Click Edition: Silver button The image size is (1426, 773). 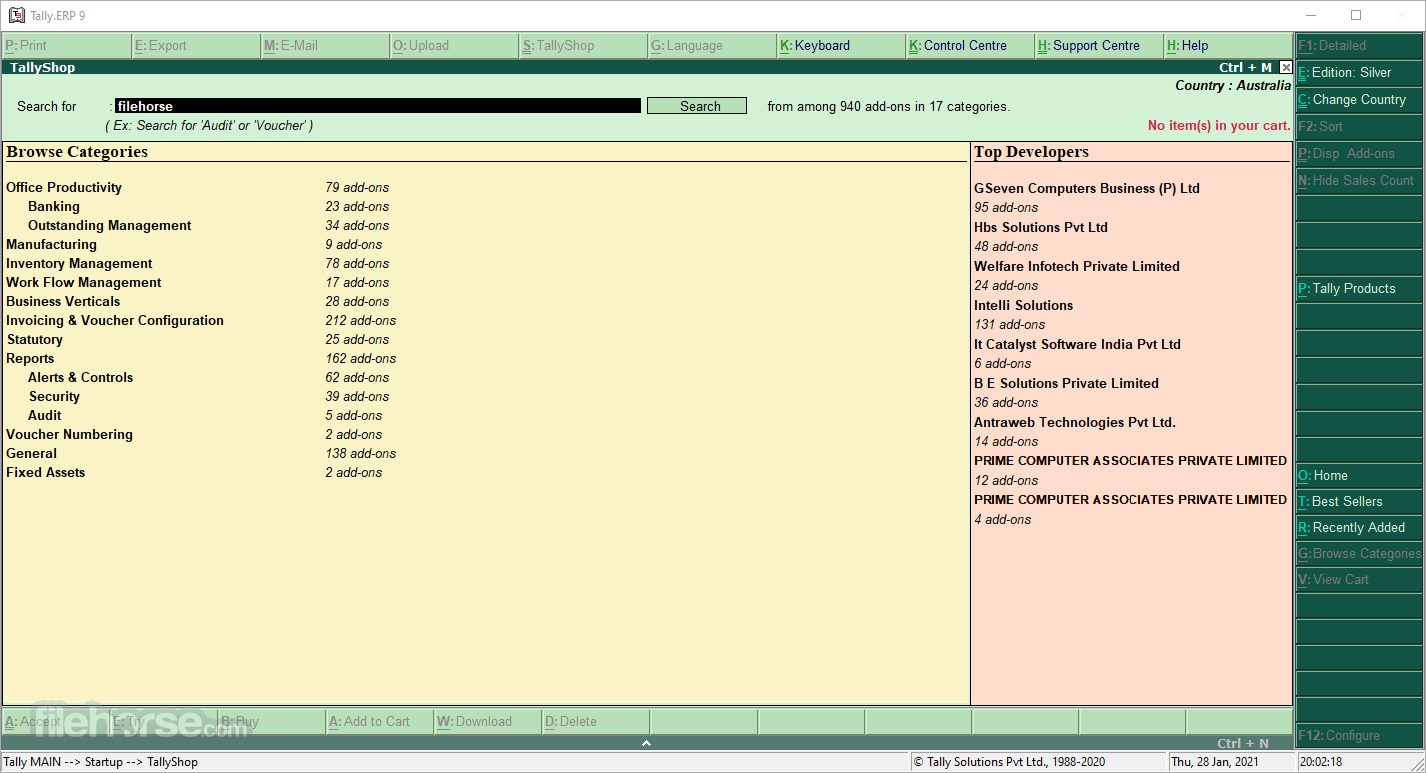coord(1359,73)
